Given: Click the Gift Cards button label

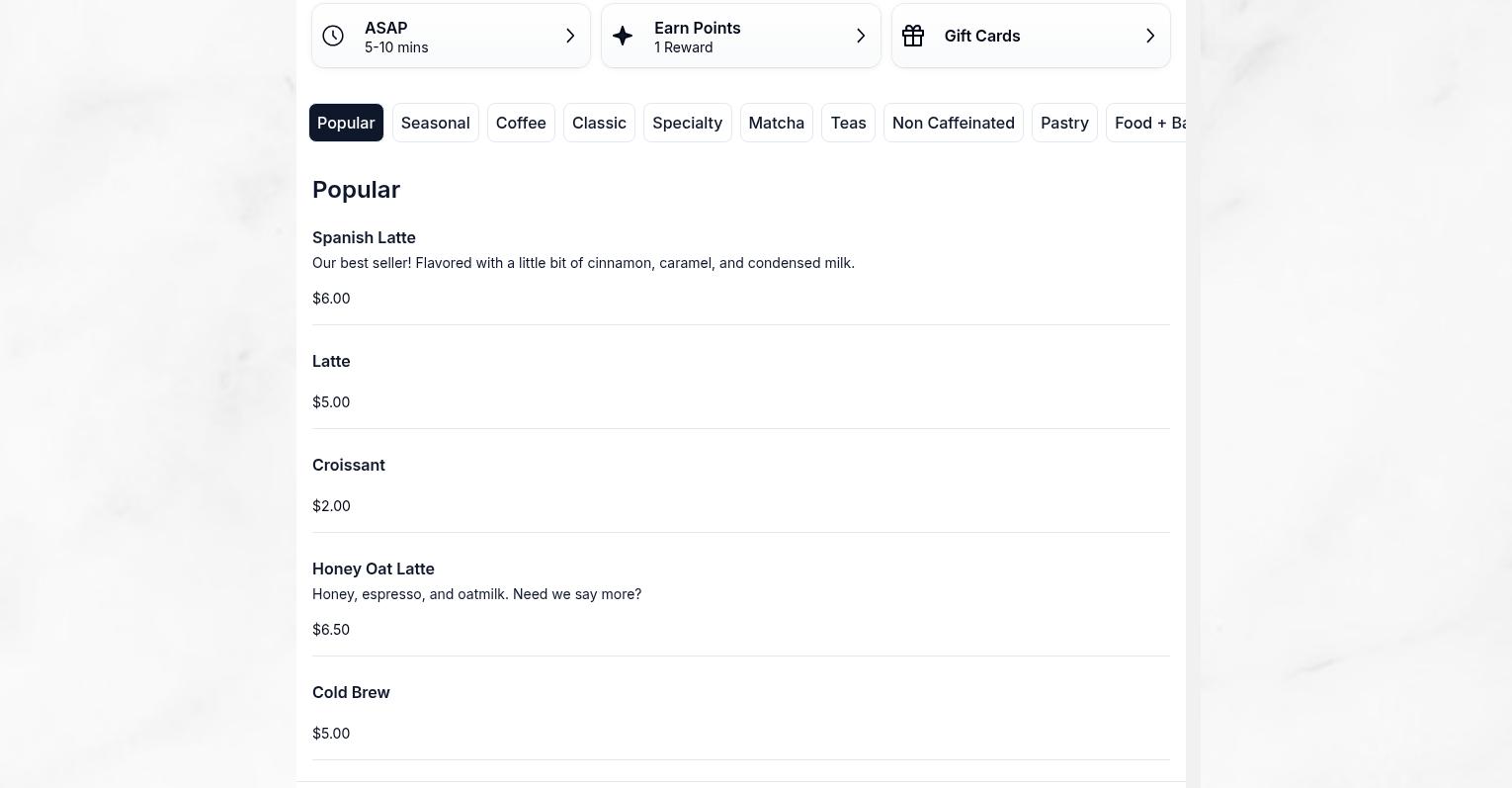Looking at the screenshot, I should [981, 36].
